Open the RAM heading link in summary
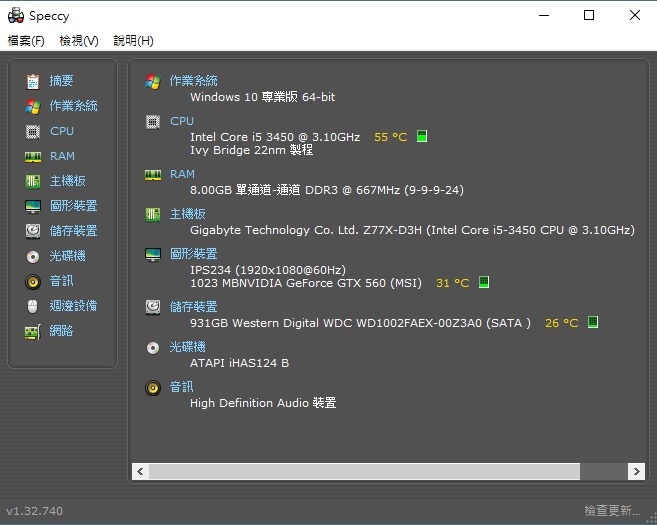Viewport: 657px width, 525px height. pyautogui.click(x=182, y=174)
